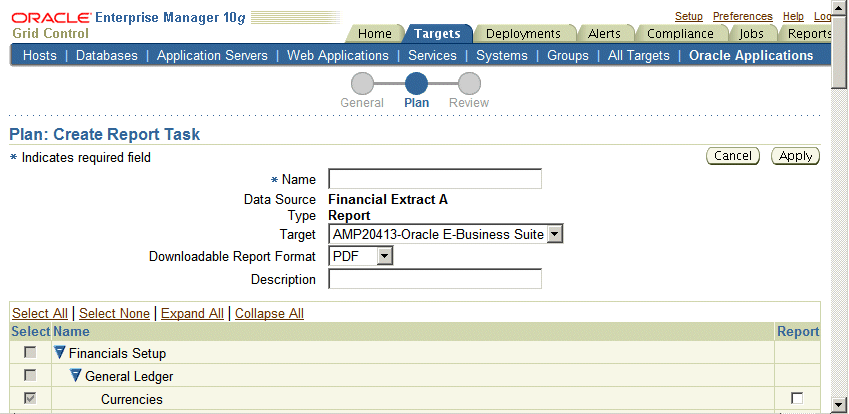Collapse the General Ledger tree node
Screen dimensions: 849x414
tap(76, 376)
